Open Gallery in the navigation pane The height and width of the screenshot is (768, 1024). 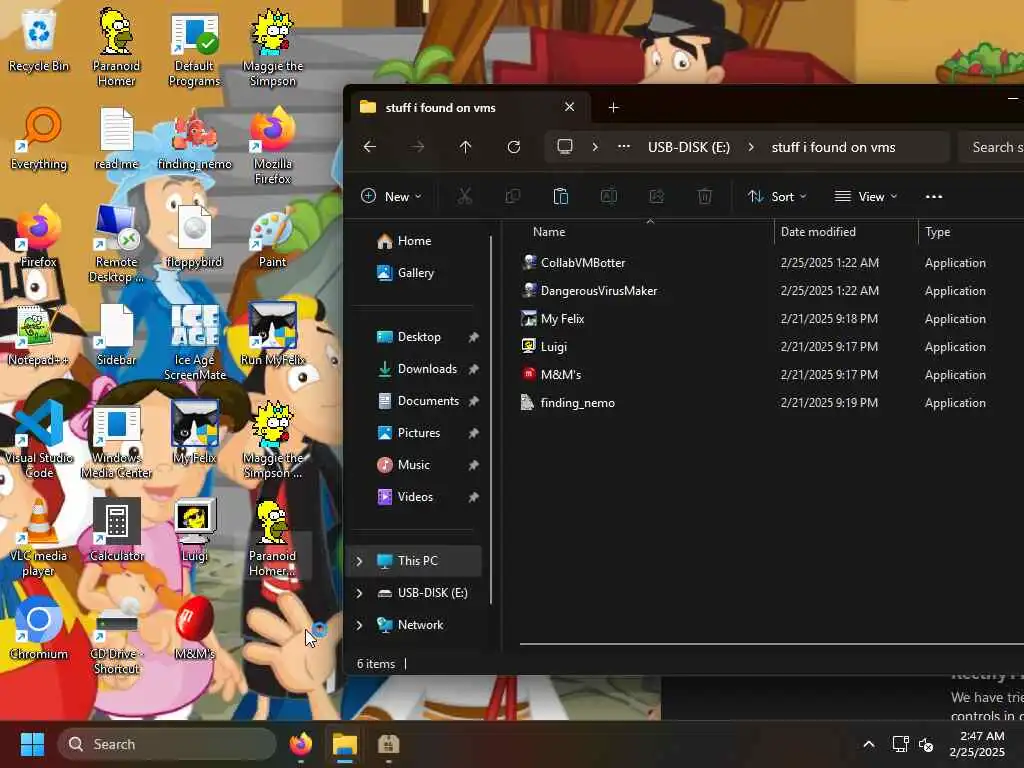pyautogui.click(x=416, y=273)
